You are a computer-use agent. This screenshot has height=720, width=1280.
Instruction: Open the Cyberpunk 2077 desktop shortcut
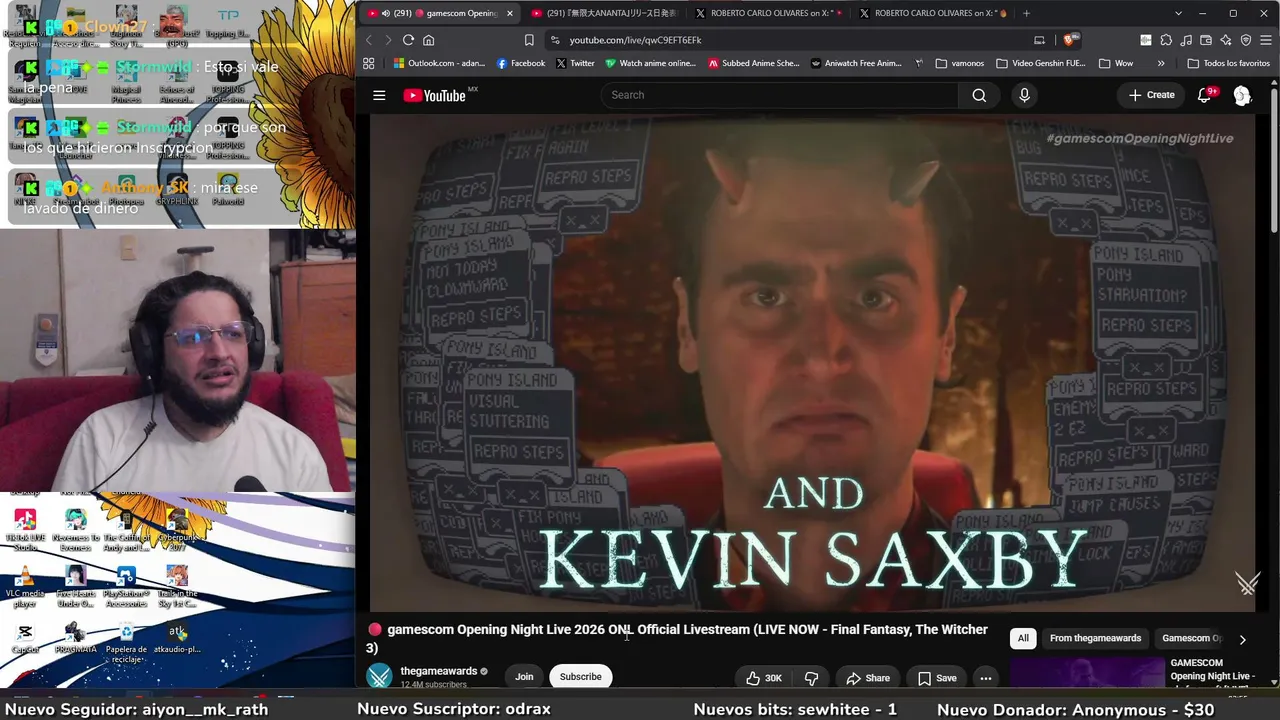[177, 529]
